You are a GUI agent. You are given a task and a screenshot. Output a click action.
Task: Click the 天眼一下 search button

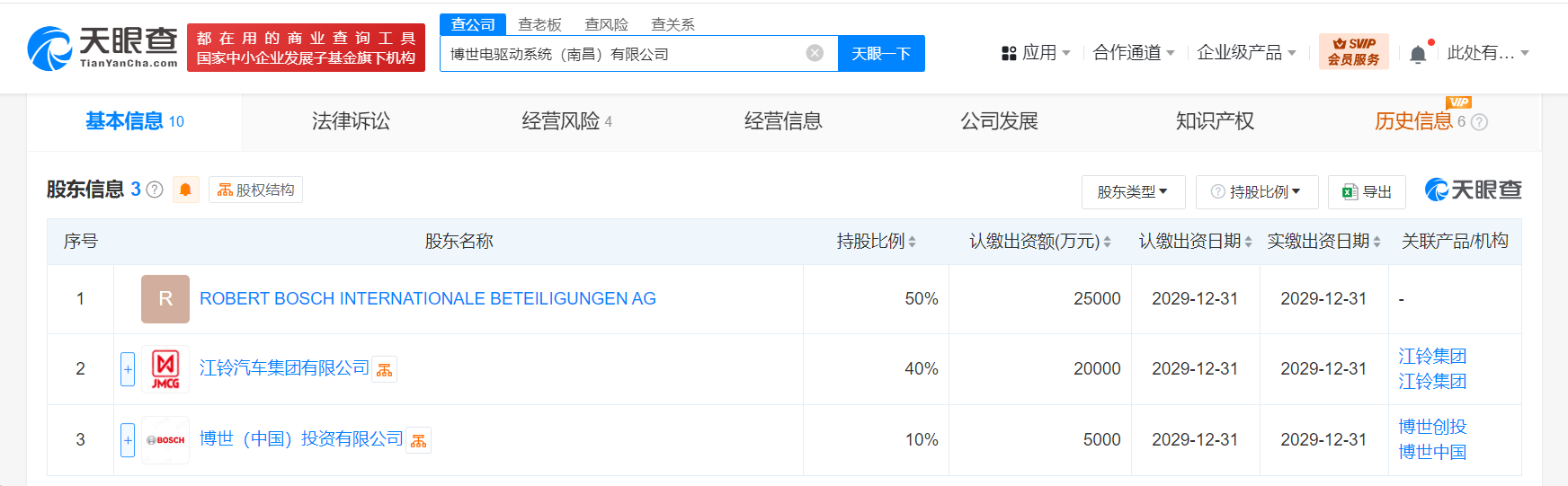point(880,54)
